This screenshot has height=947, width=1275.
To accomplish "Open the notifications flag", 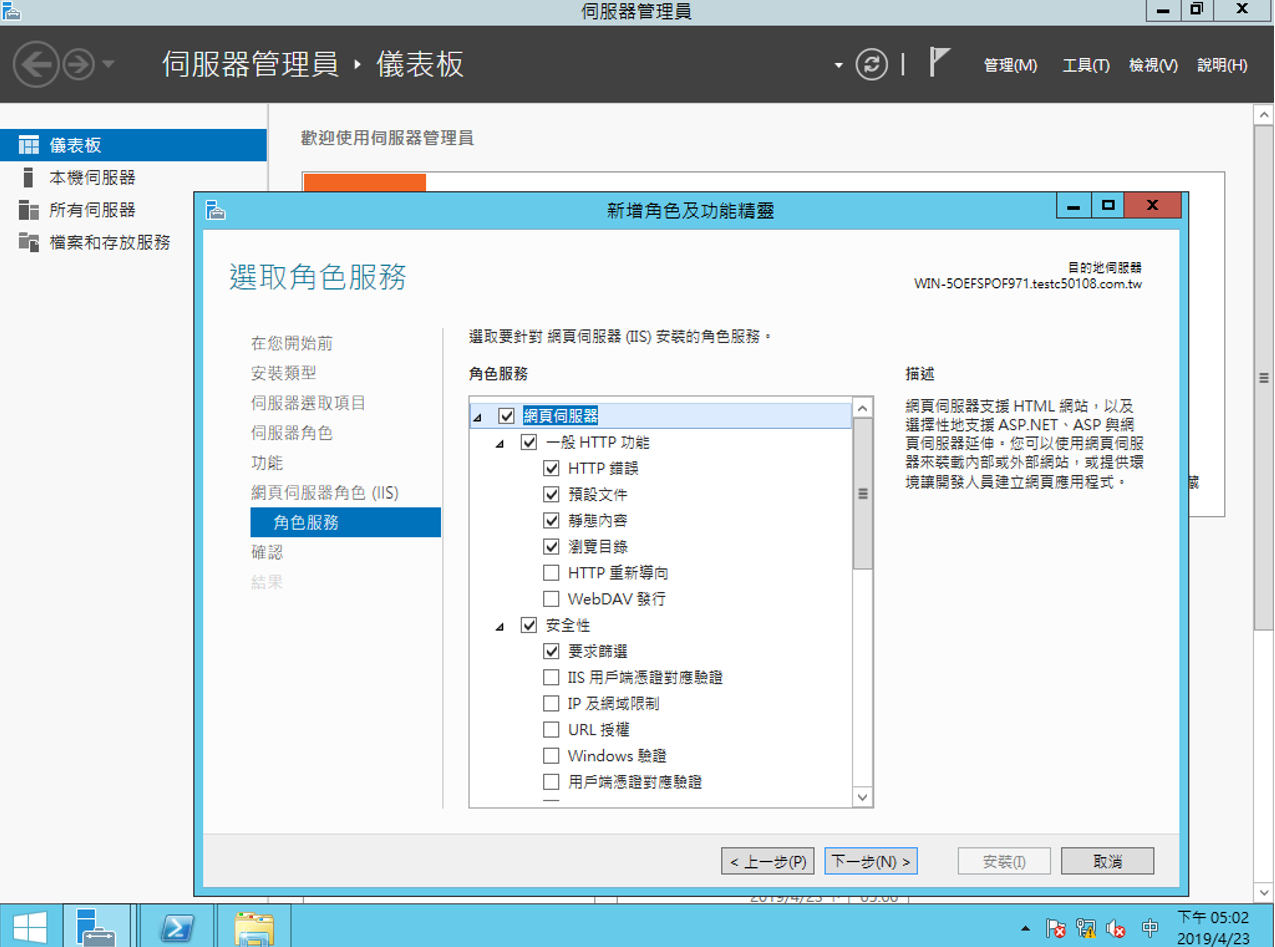I will coord(938,63).
